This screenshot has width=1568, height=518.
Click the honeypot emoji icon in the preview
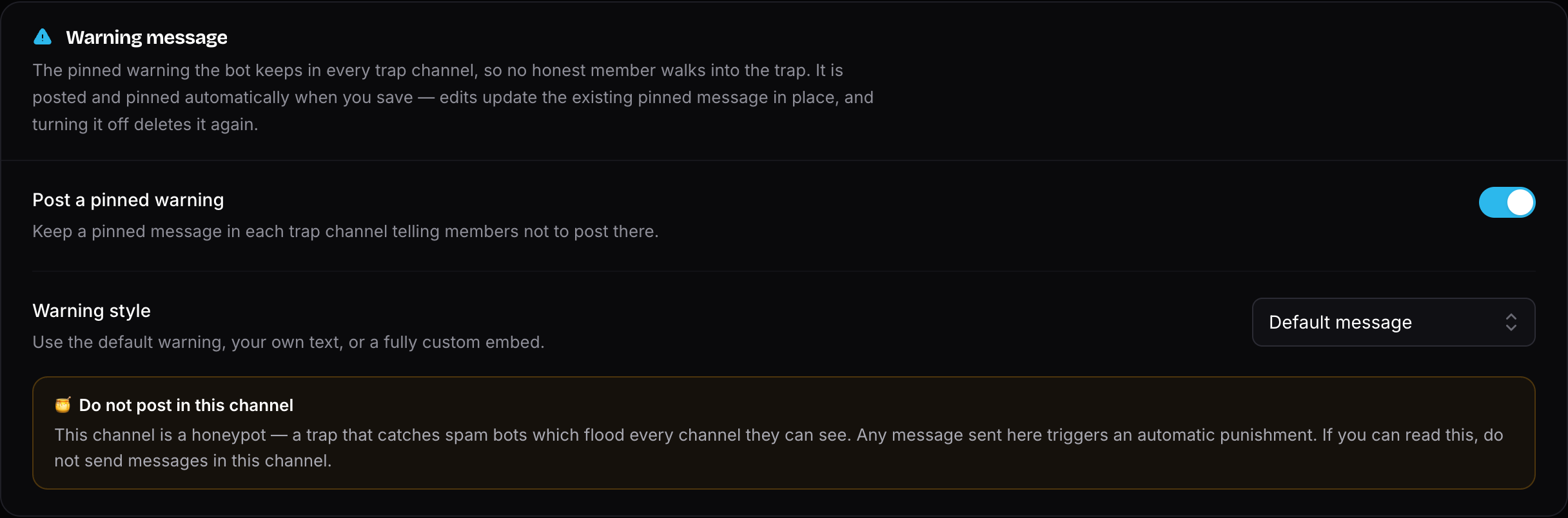[63, 405]
